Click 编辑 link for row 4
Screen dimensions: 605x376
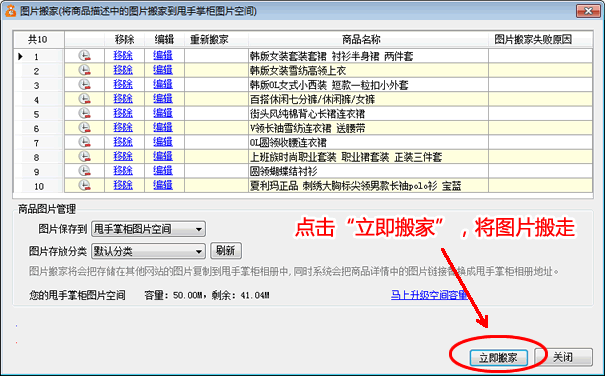(x=163, y=99)
